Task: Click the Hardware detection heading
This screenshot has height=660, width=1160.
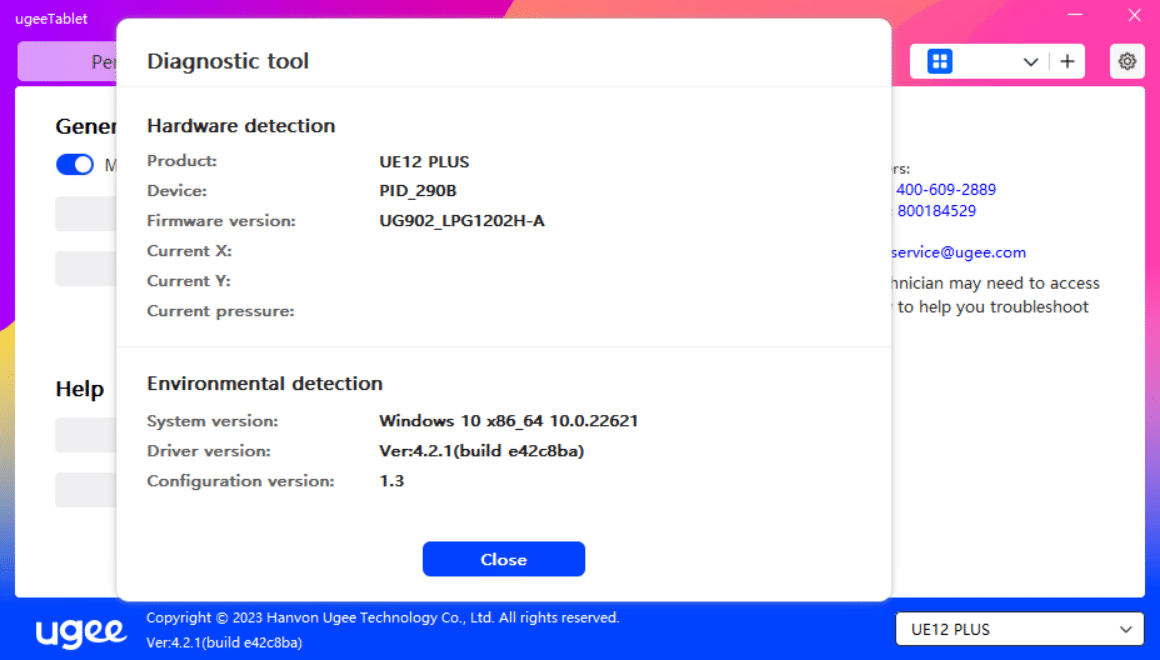Action: (x=241, y=126)
